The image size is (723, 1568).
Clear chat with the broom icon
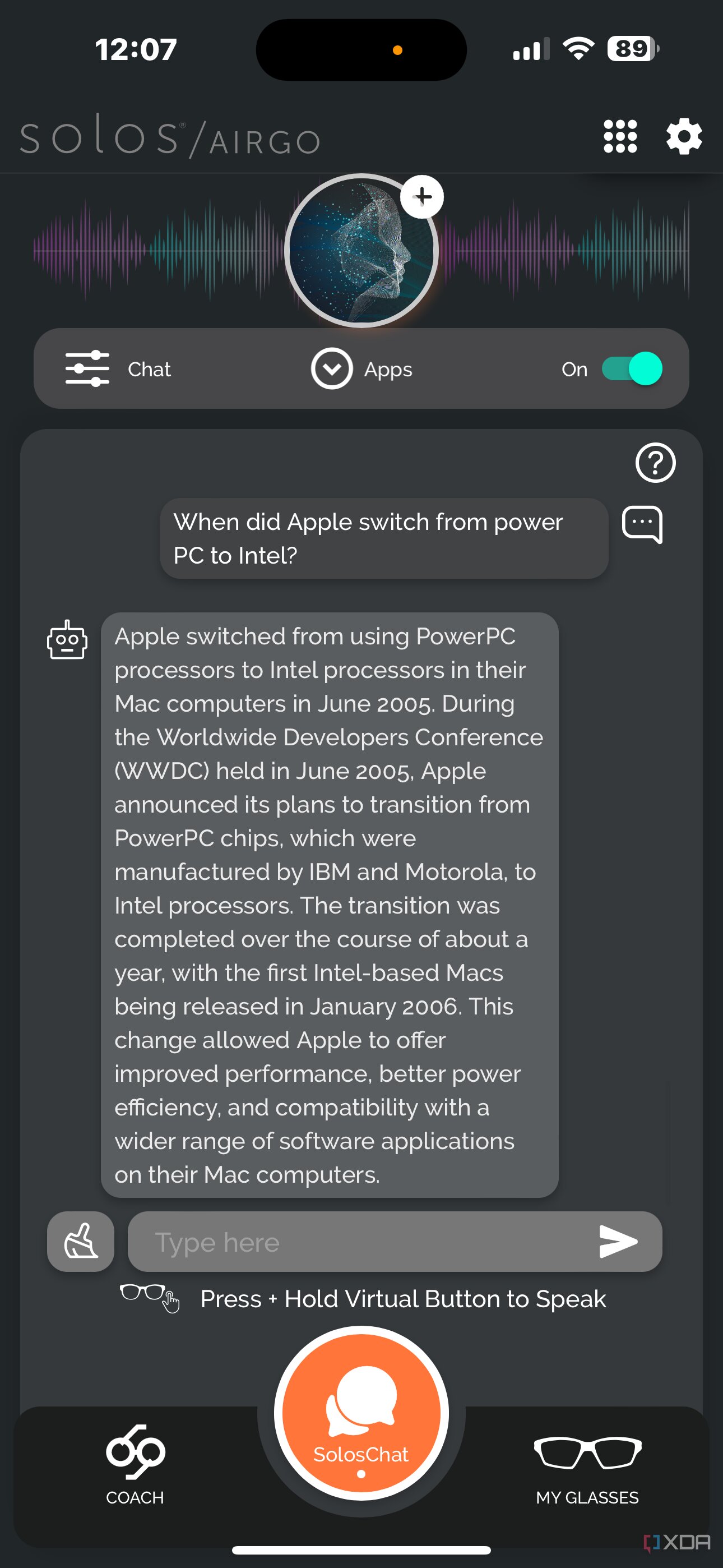pos(81,1242)
